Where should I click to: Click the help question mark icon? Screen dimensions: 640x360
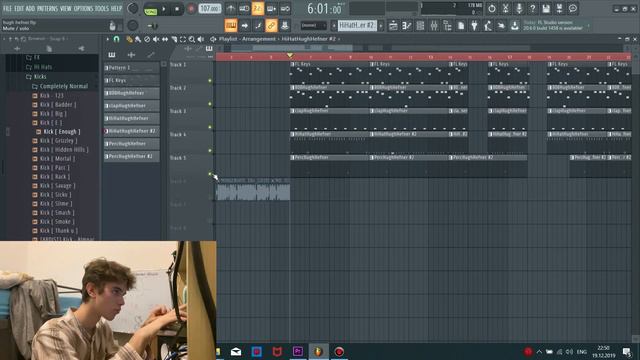[532, 9]
